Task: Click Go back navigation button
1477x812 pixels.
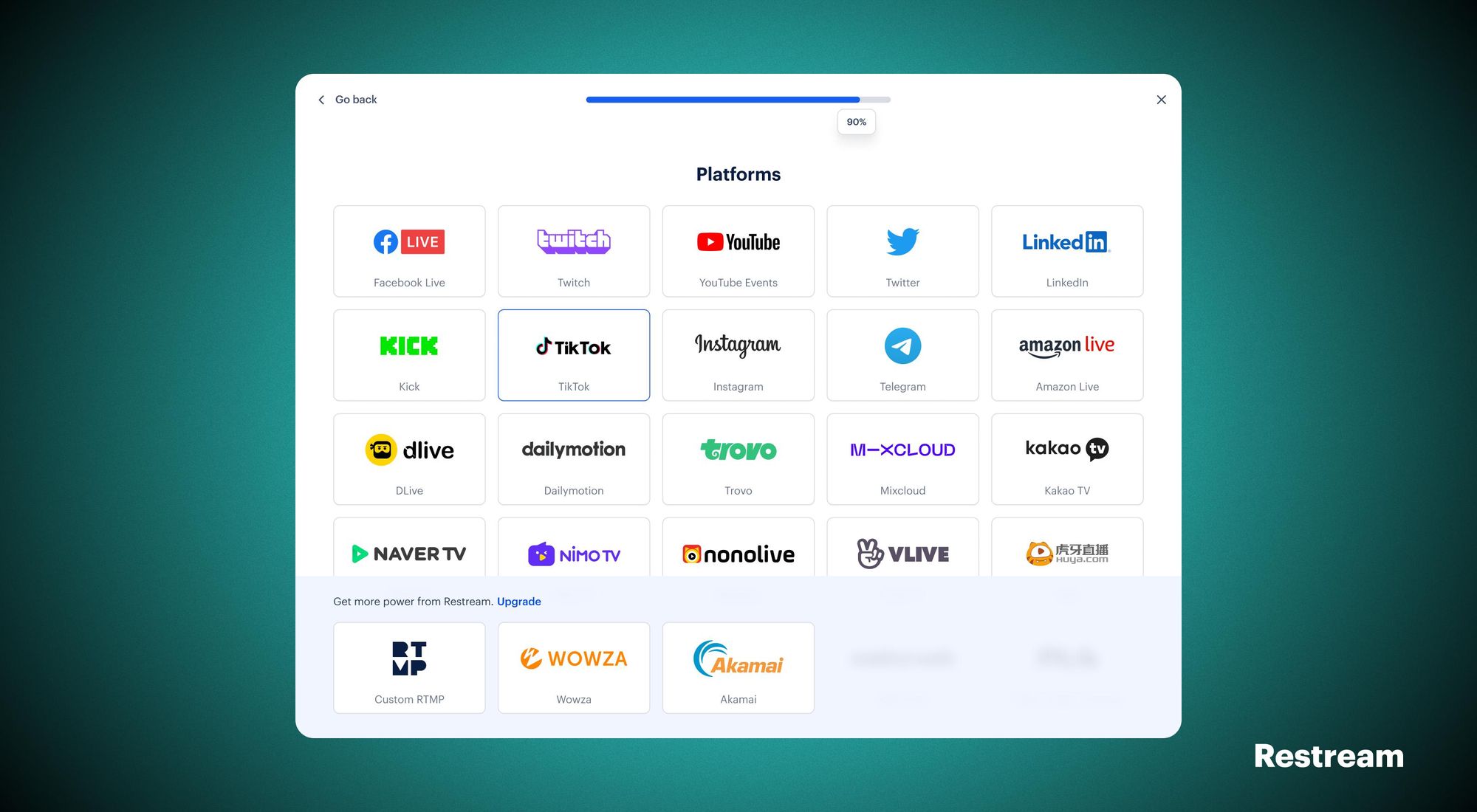Action: coord(347,99)
